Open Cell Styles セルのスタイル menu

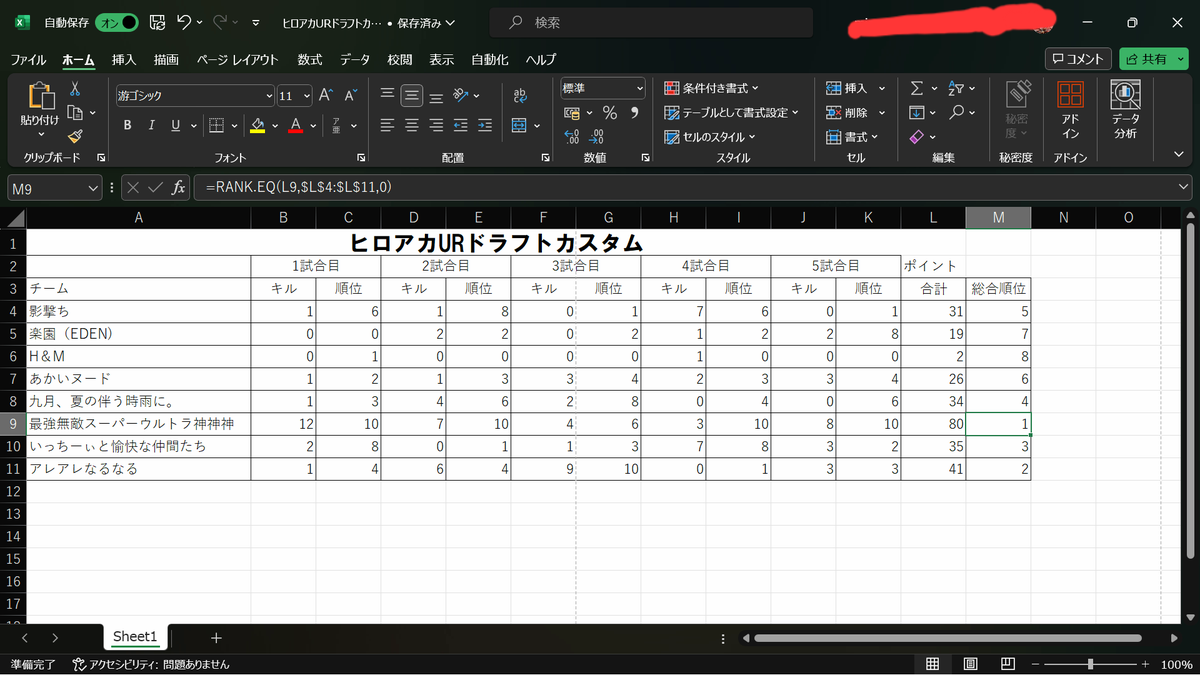point(710,137)
